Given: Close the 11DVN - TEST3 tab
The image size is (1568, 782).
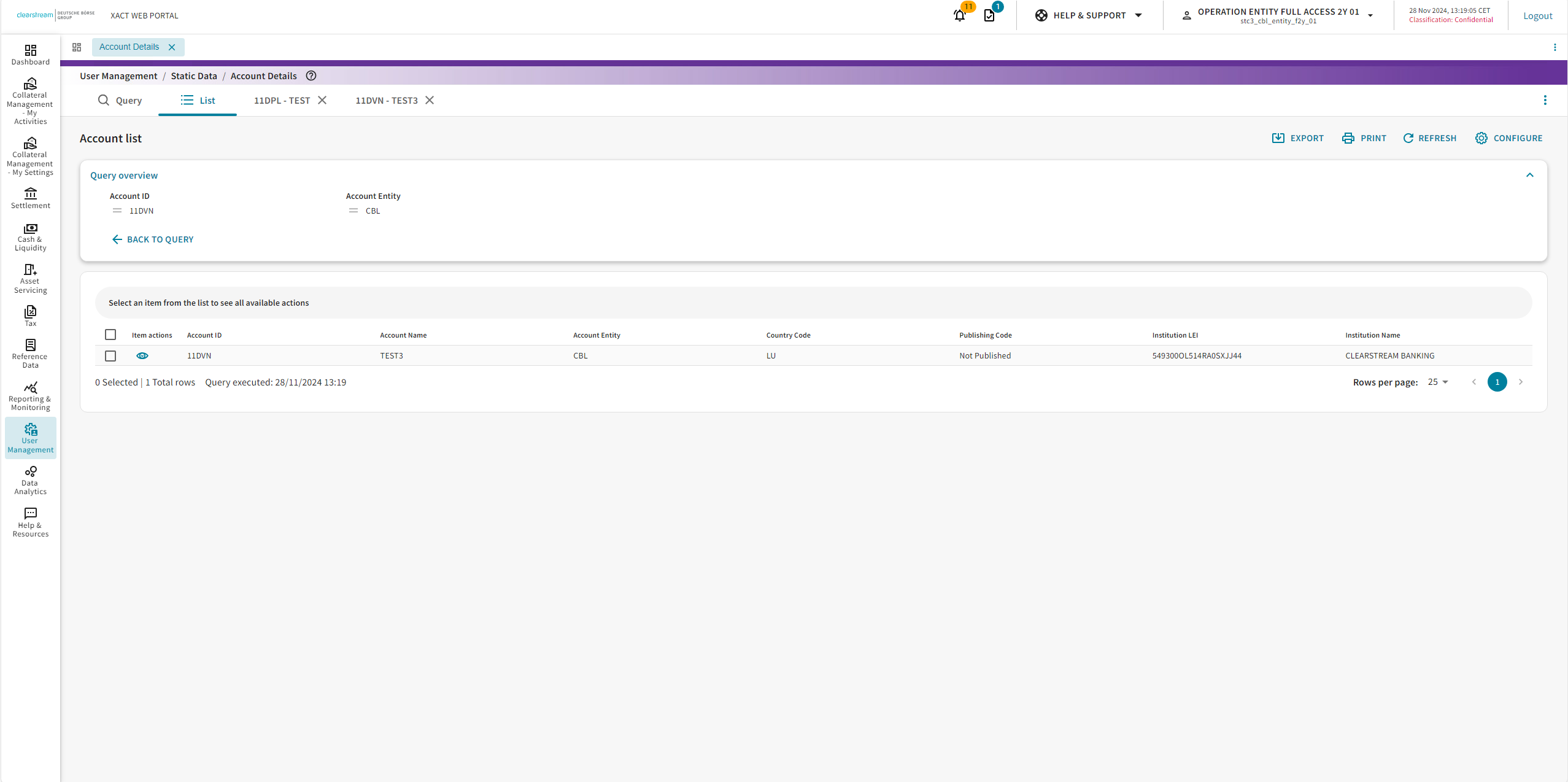Looking at the screenshot, I should [430, 100].
